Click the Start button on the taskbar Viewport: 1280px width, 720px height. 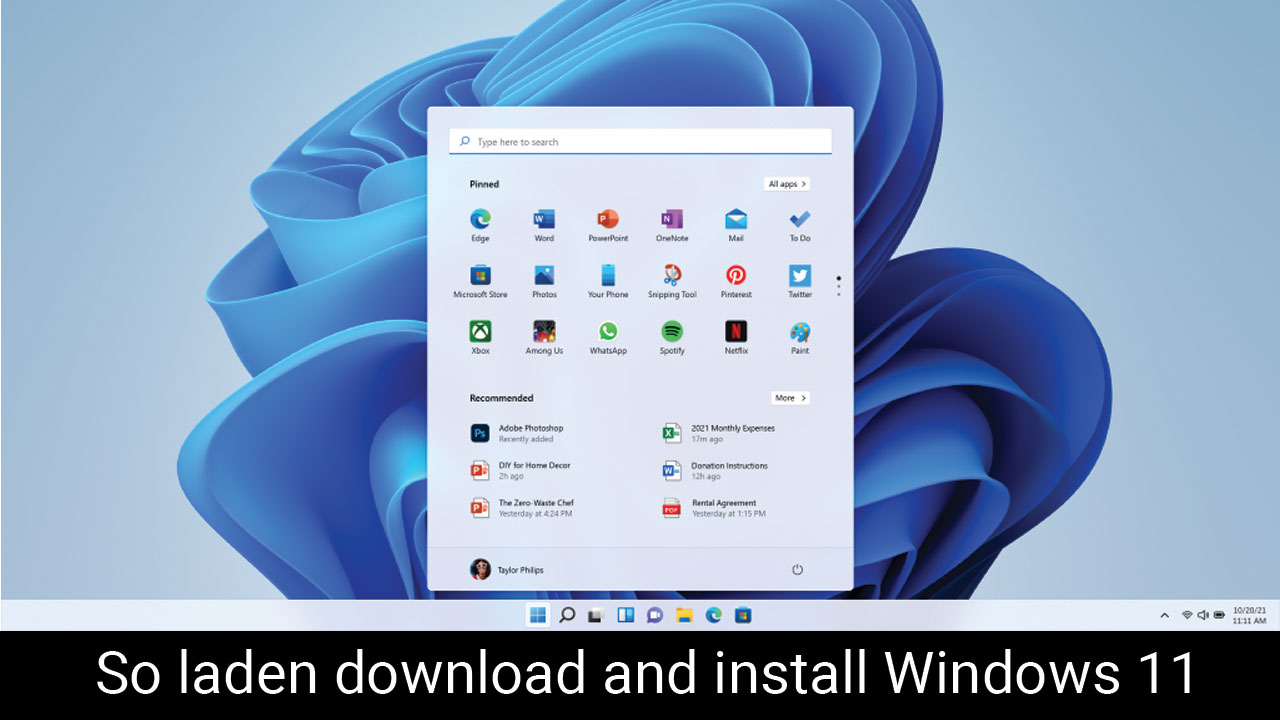[538, 615]
